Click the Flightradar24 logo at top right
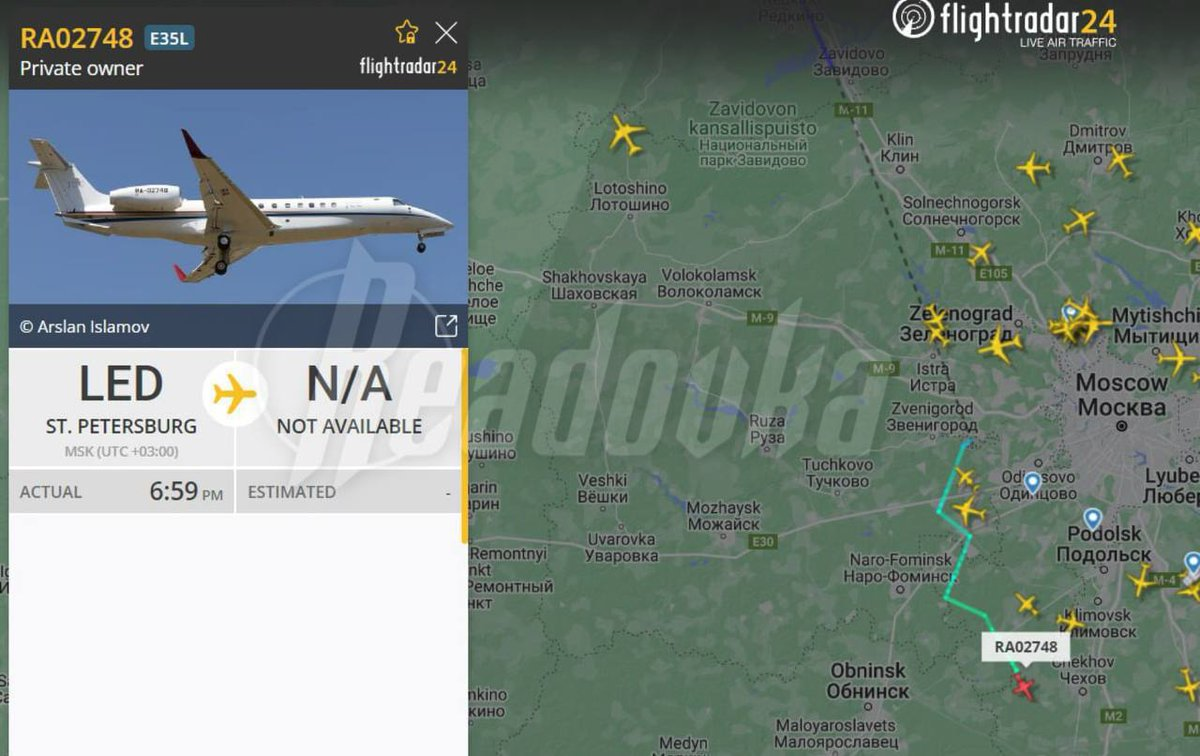 [x=1003, y=22]
